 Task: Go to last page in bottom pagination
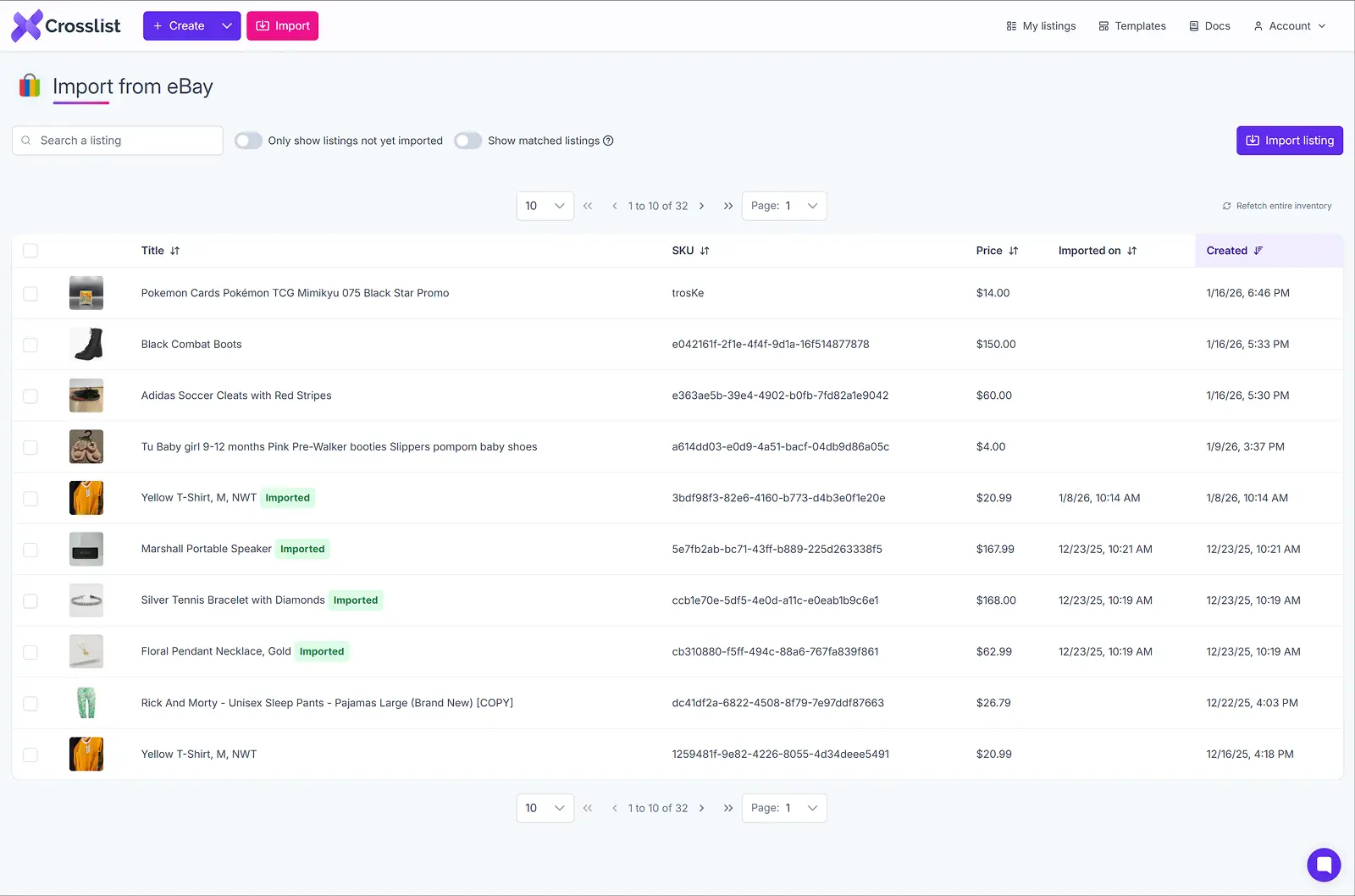point(727,808)
